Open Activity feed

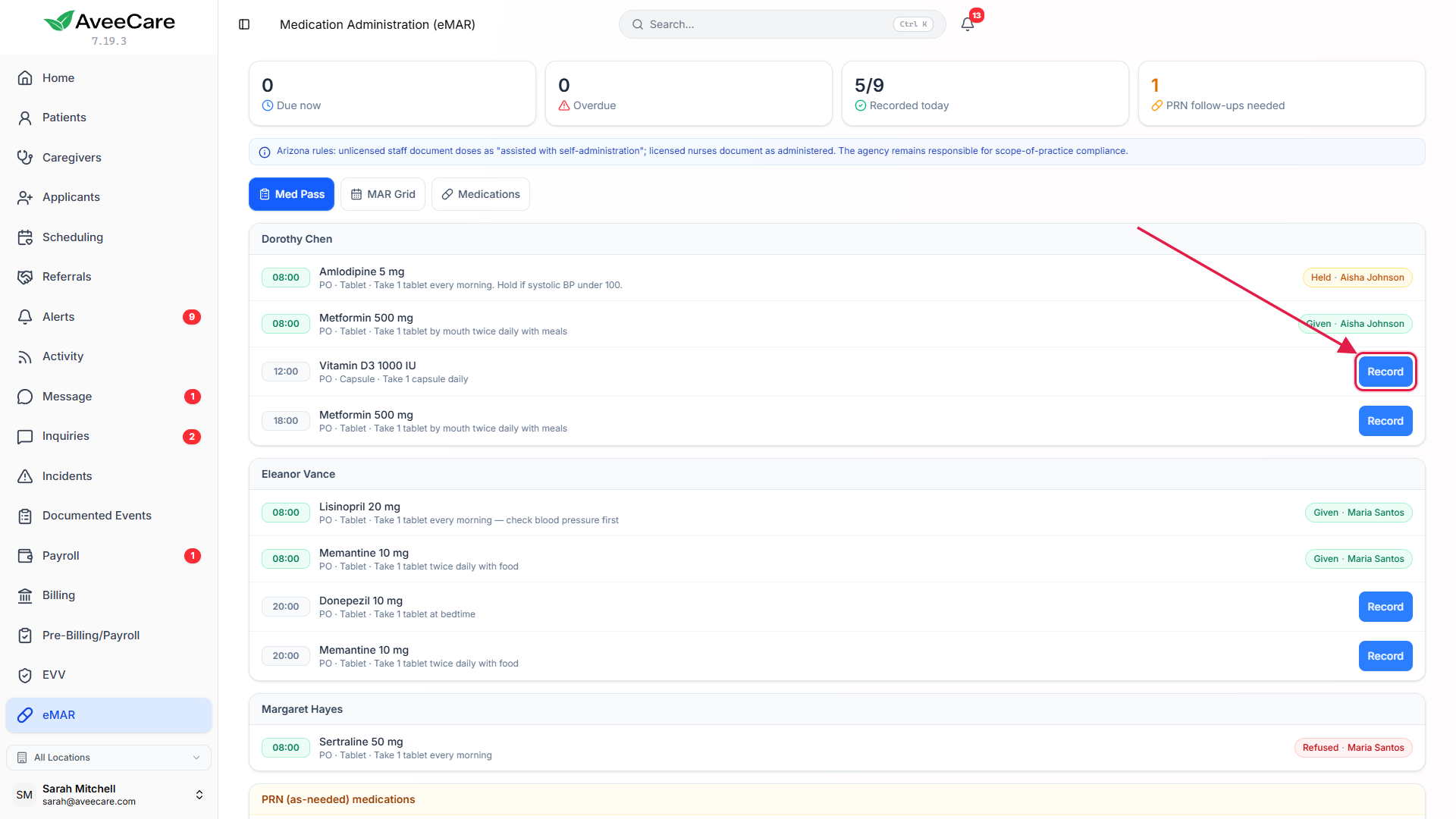(x=108, y=356)
